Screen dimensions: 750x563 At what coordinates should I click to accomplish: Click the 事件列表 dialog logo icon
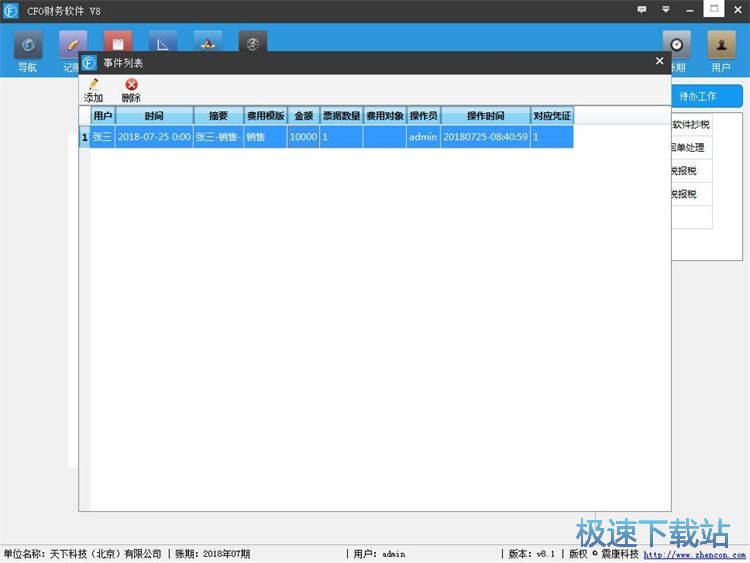(x=89, y=63)
